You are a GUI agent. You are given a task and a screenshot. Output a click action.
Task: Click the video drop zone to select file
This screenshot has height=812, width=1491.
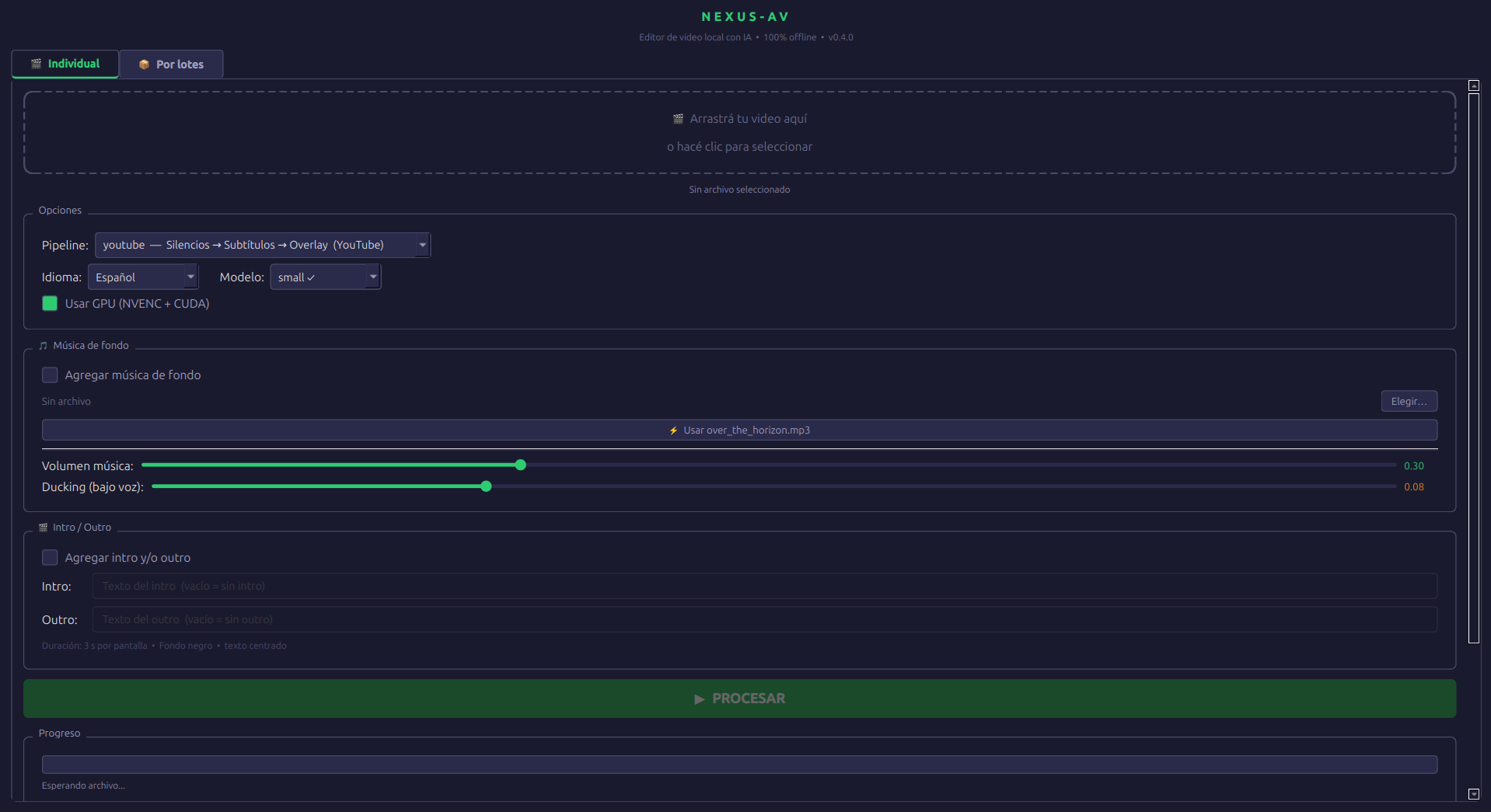coord(739,133)
